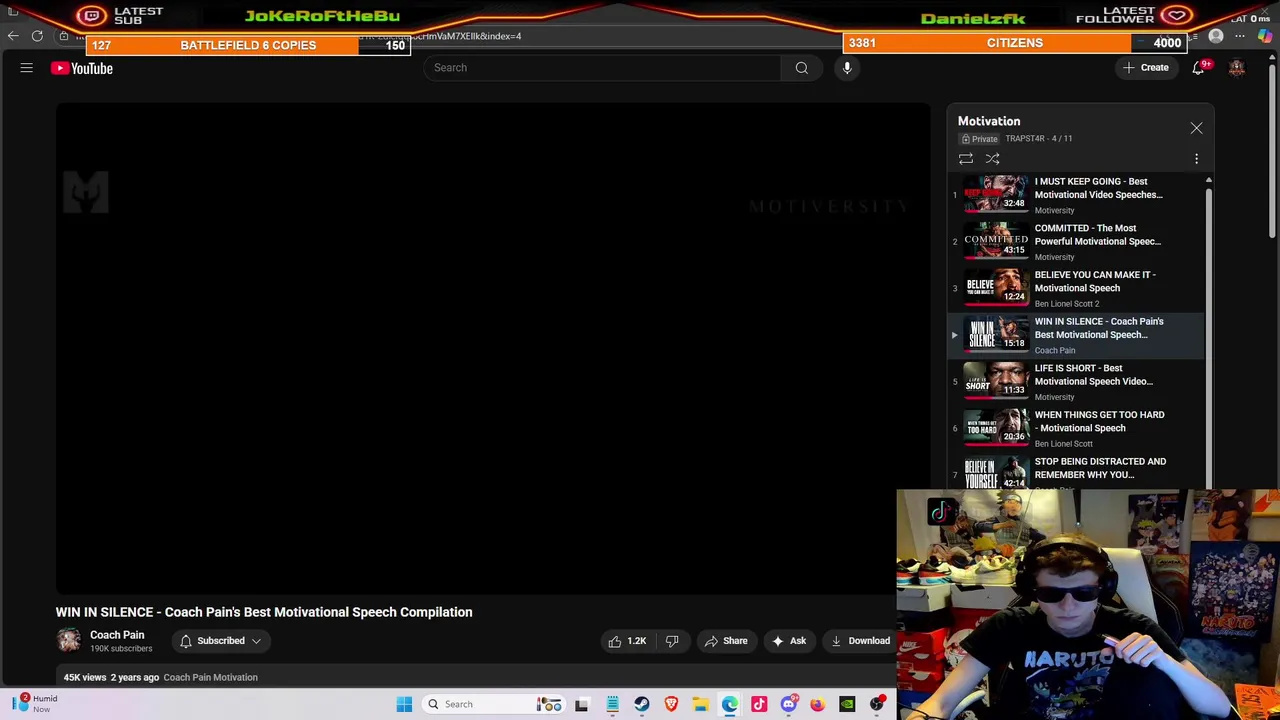The height and width of the screenshot is (720, 1280).
Task: Open the Notepad icon on taskbar
Action: [x=612, y=704]
